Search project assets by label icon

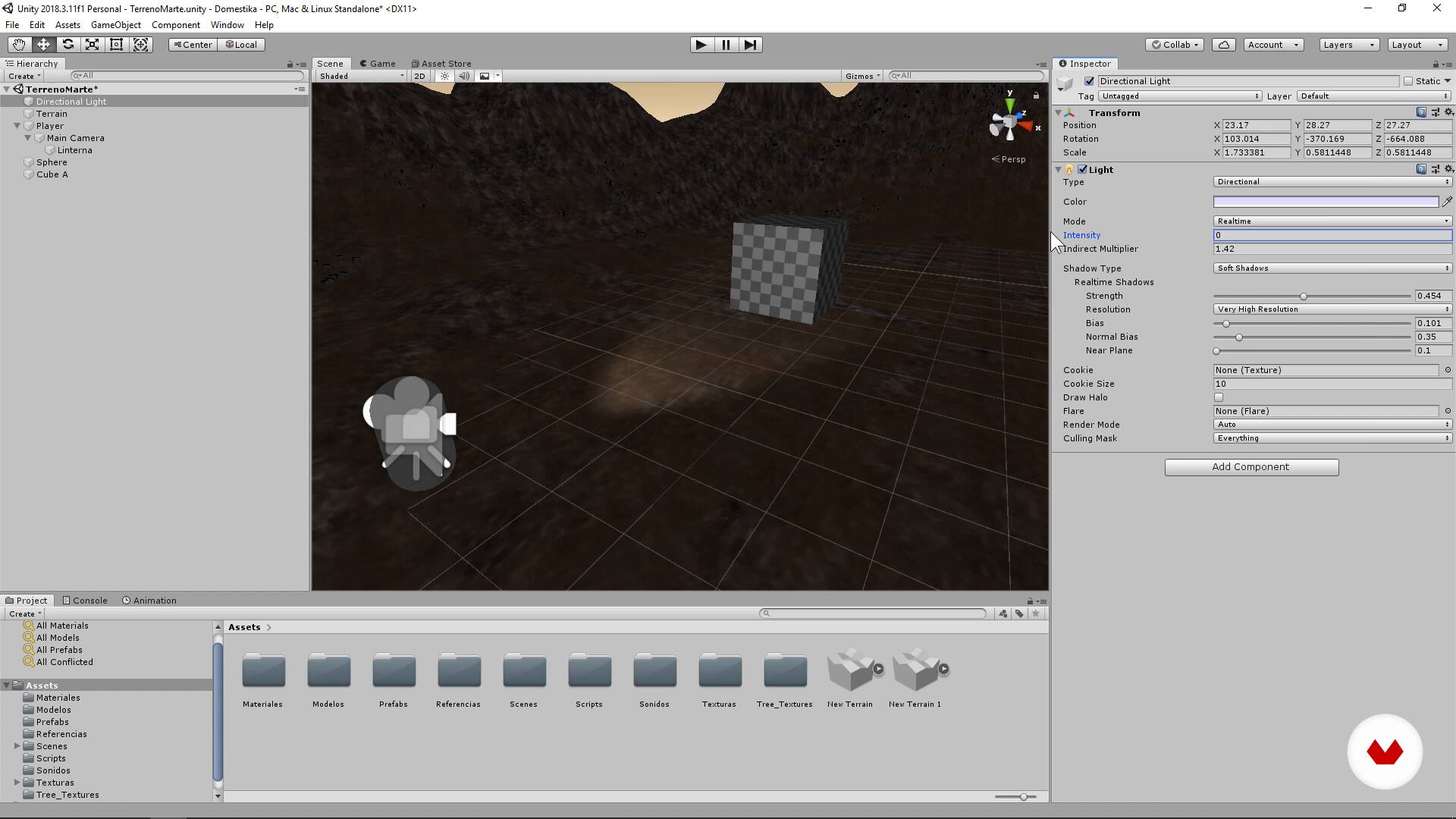1019,613
